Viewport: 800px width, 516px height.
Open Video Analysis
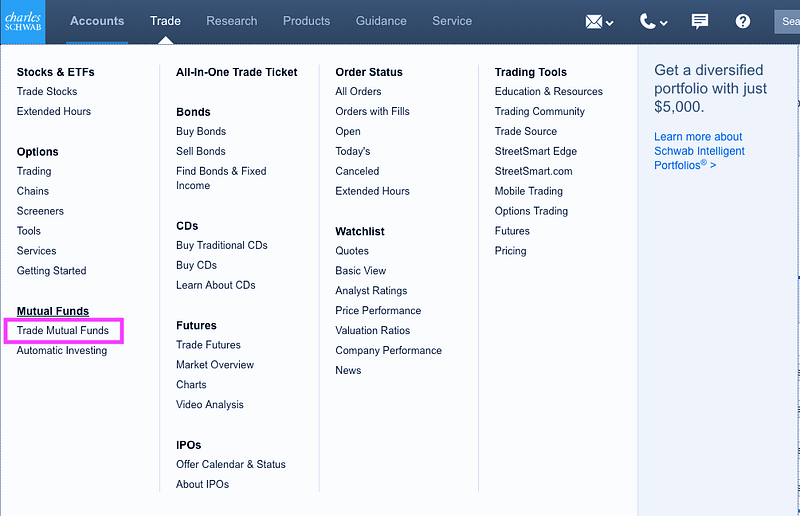tap(210, 404)
